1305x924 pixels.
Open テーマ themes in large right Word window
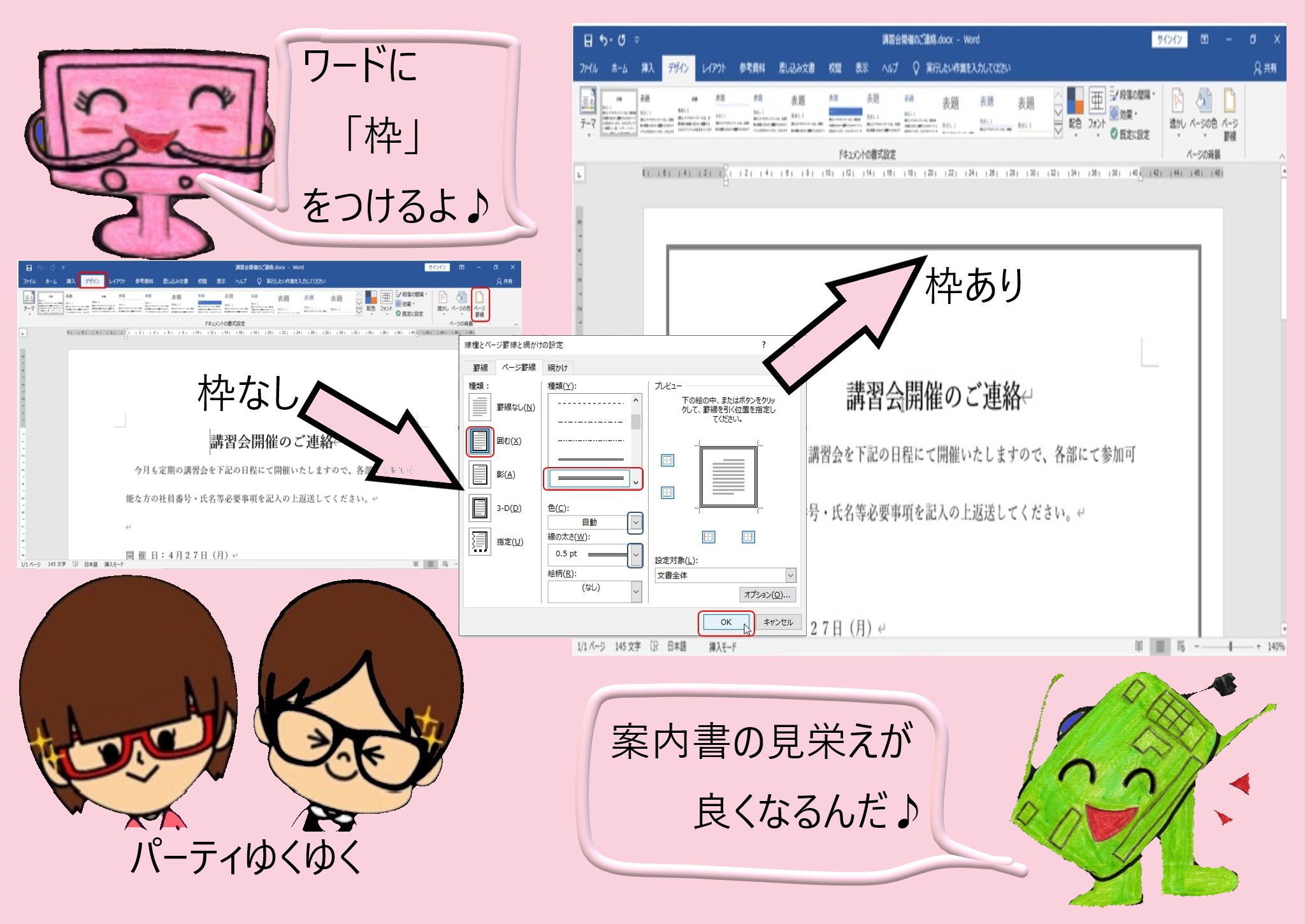point(588,113)
